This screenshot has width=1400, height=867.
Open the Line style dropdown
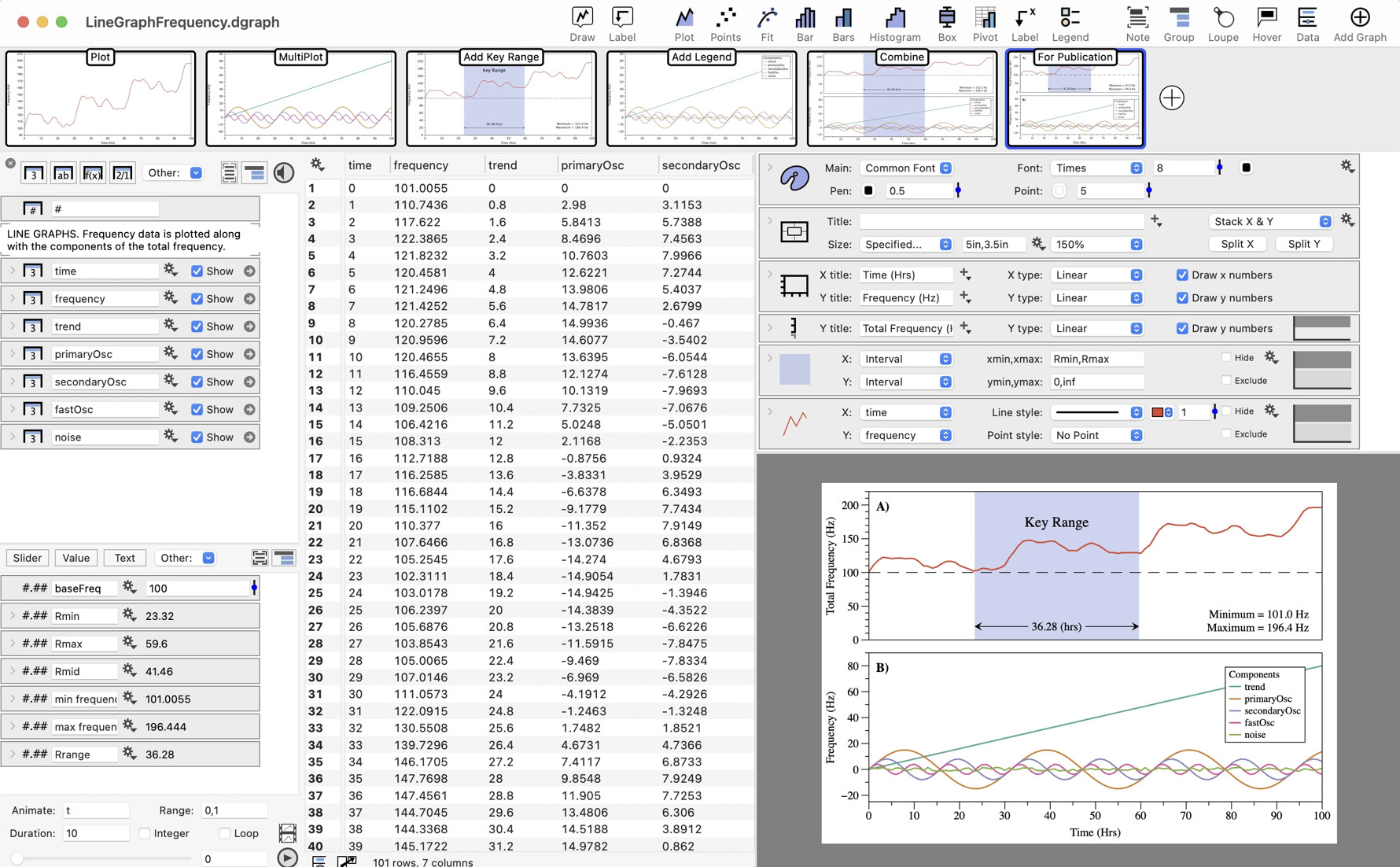point(1096,412)
